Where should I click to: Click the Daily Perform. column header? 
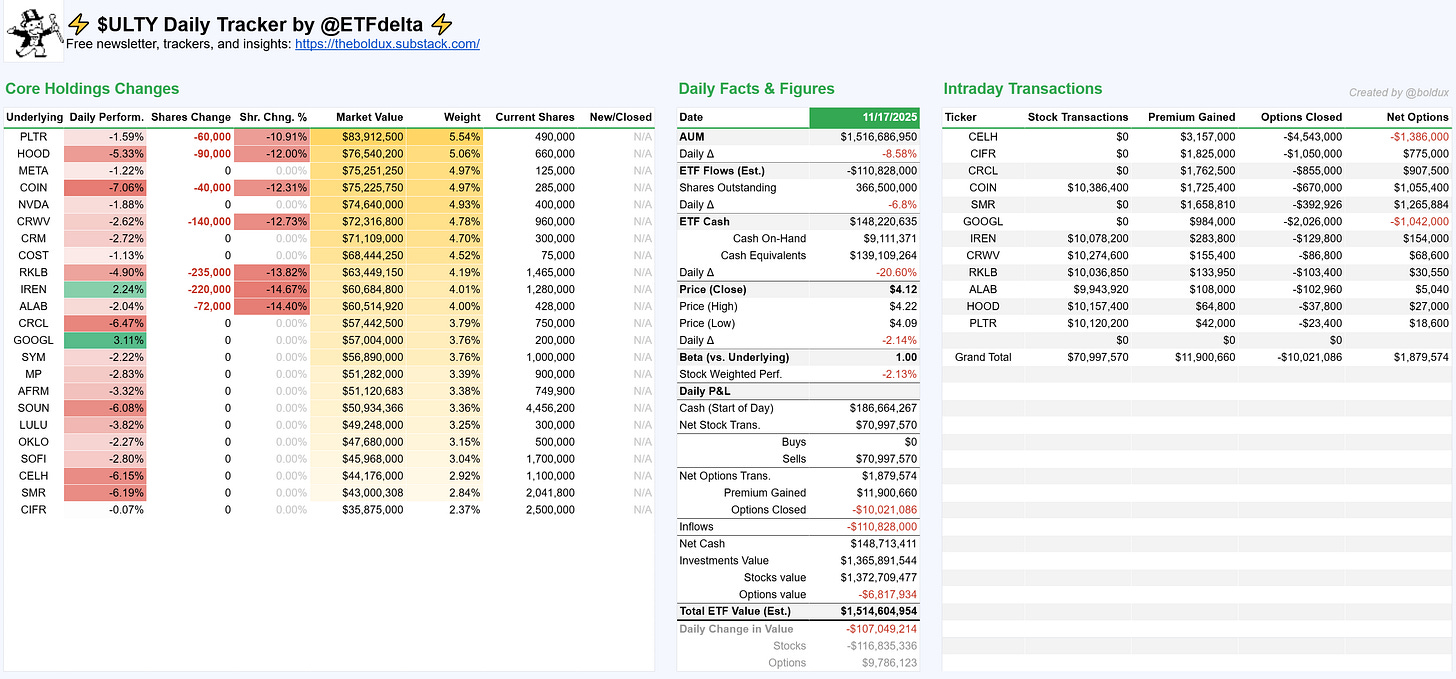(x=106, y=117)
